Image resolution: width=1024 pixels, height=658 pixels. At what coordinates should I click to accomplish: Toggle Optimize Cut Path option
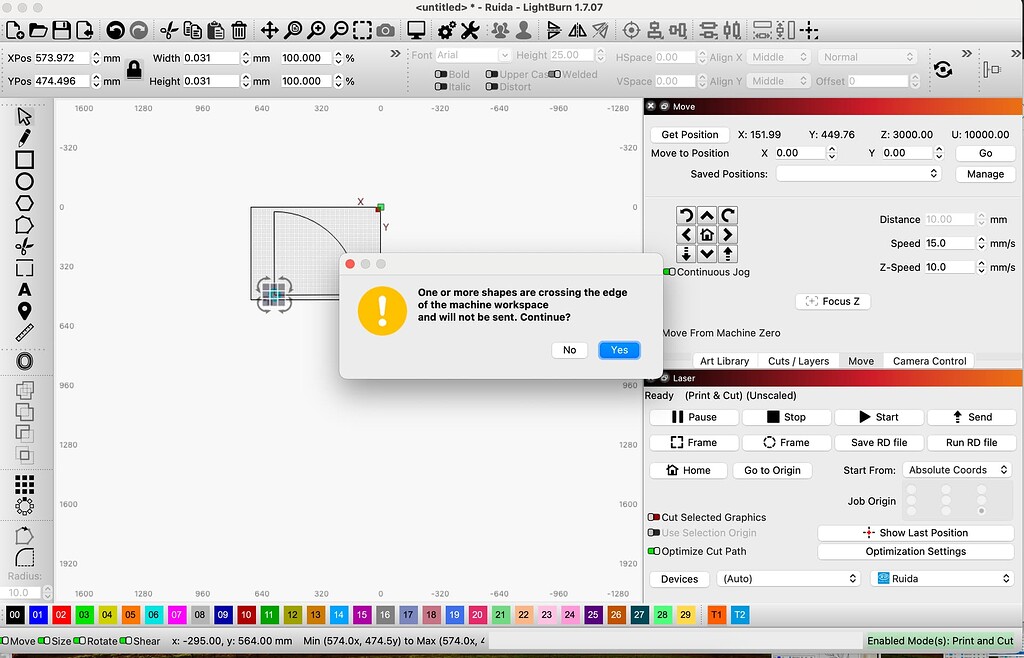tap(656, 551)
